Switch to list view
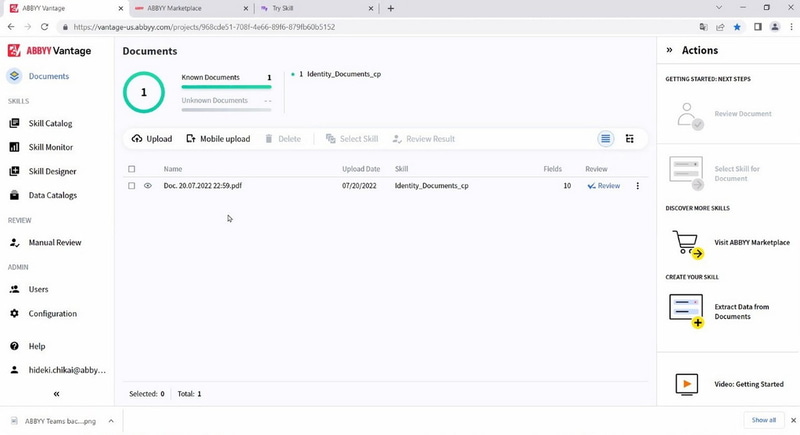The image size is (800, 435). click(606, 139)
